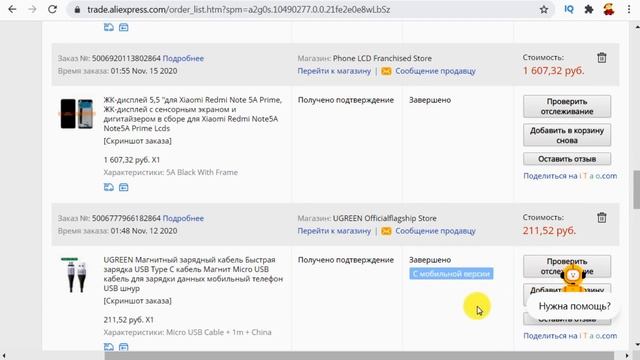
Task: Click first small icon at page top
Action: pyautogui.click(x=109, y=27)
